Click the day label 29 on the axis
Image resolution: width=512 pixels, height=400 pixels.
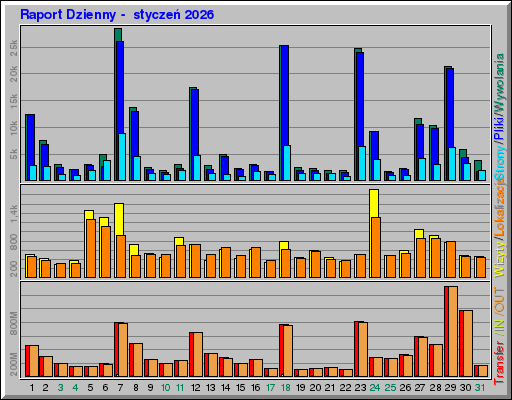point(450,388)
